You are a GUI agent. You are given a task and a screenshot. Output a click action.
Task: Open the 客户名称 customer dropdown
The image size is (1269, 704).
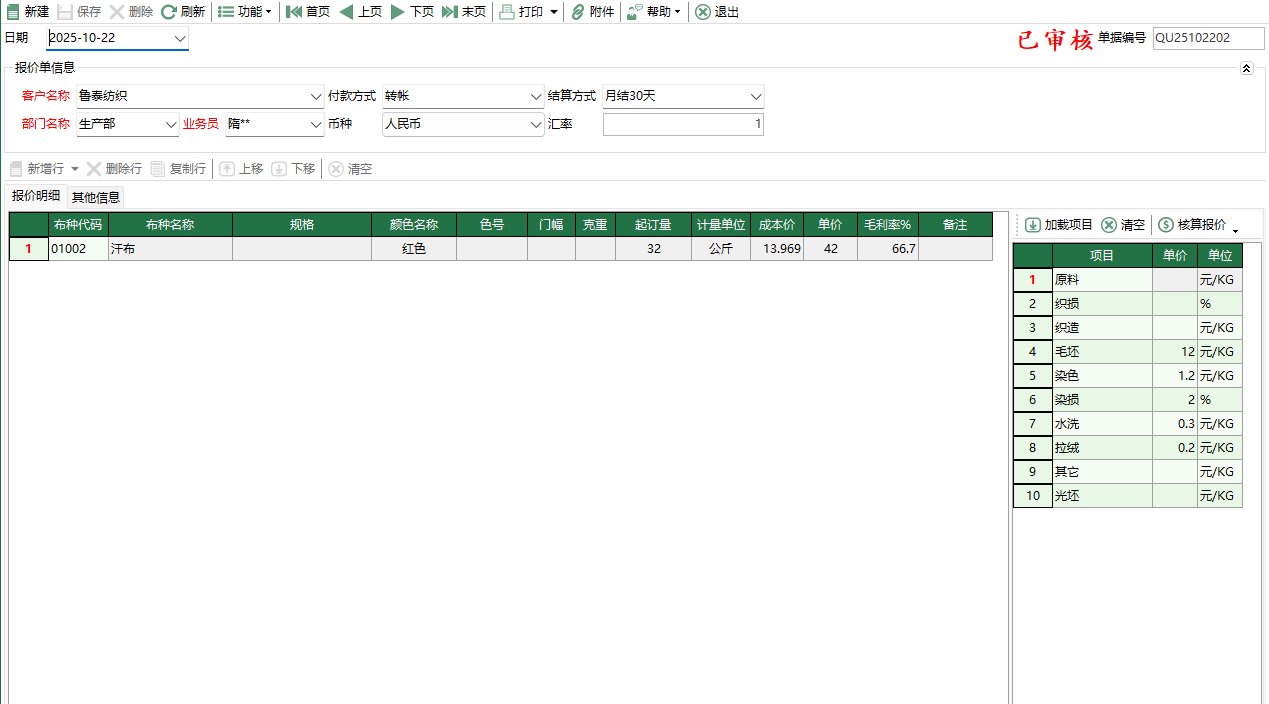coord(316,97)
